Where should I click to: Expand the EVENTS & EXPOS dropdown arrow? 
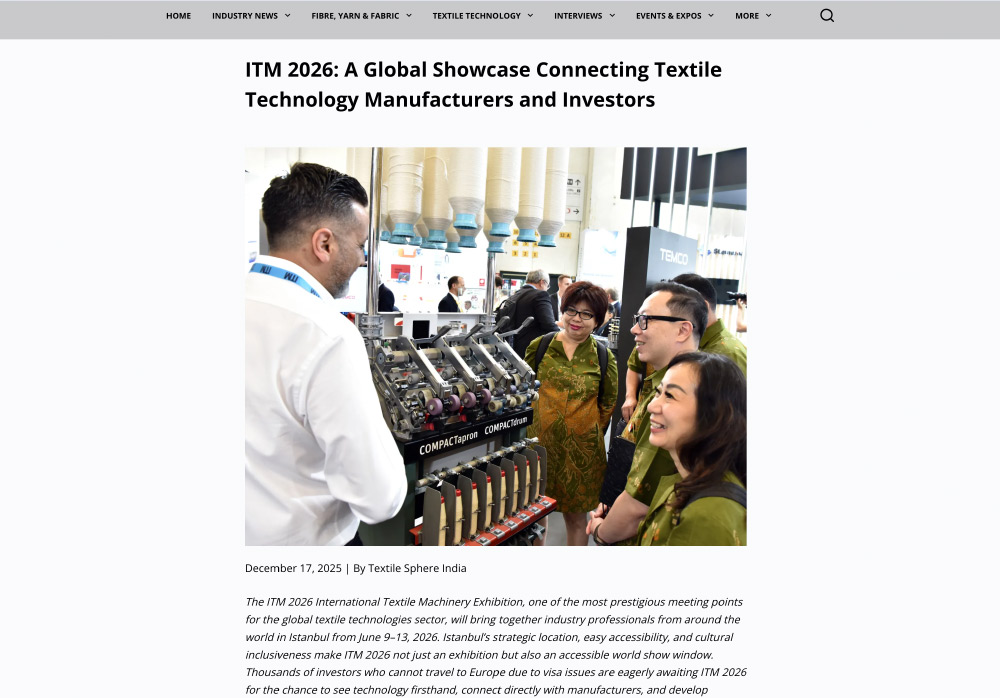[711, 16]
